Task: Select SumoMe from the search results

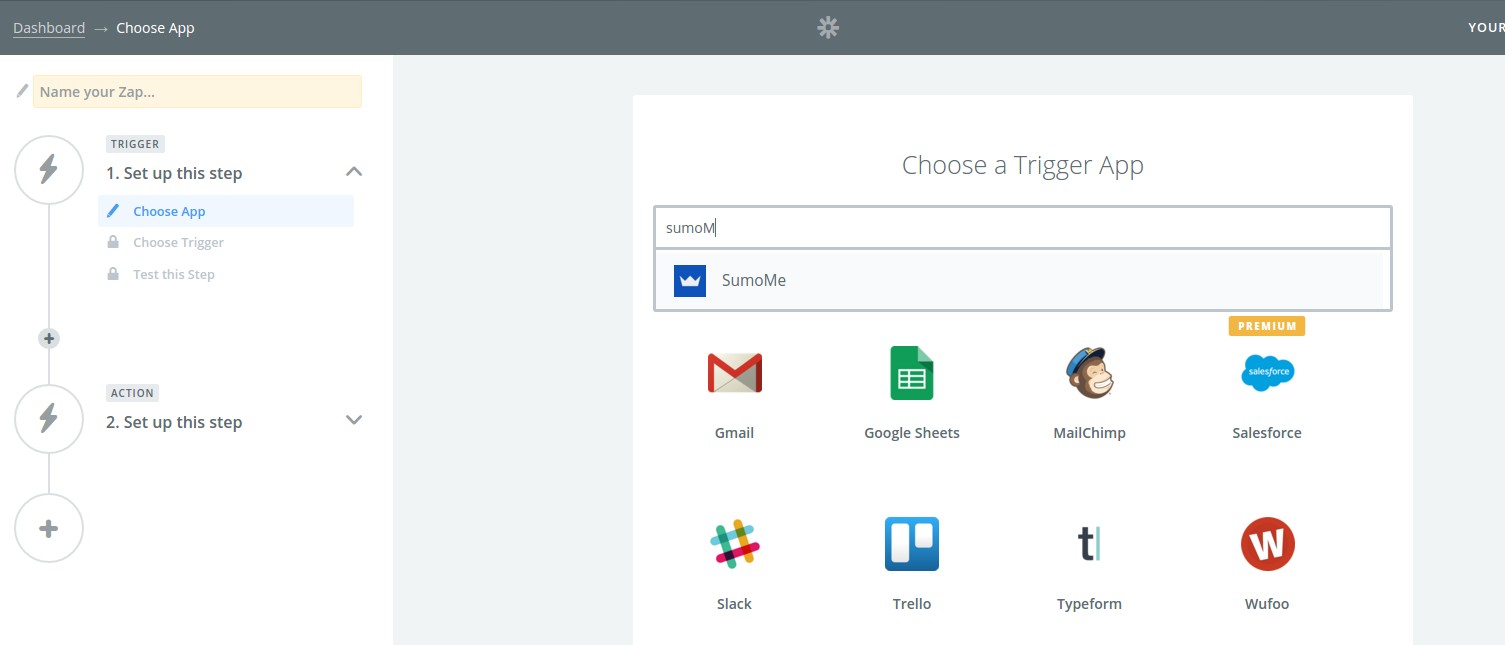Action: coord(1022,281)
